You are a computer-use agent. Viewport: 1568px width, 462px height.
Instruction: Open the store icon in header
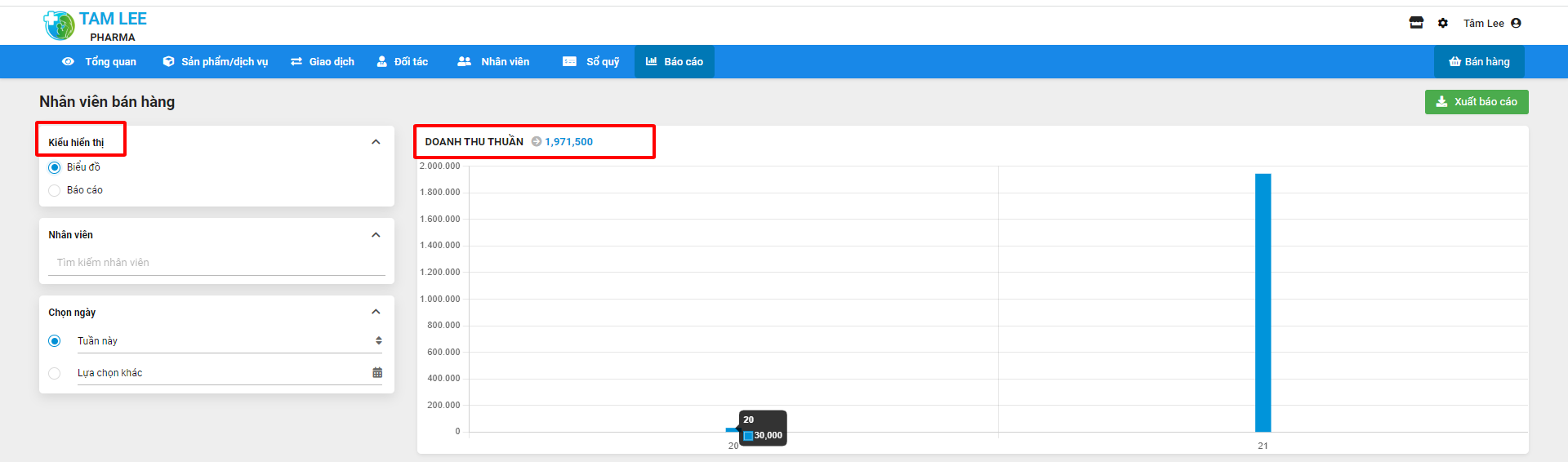(x=1416, y=23)
